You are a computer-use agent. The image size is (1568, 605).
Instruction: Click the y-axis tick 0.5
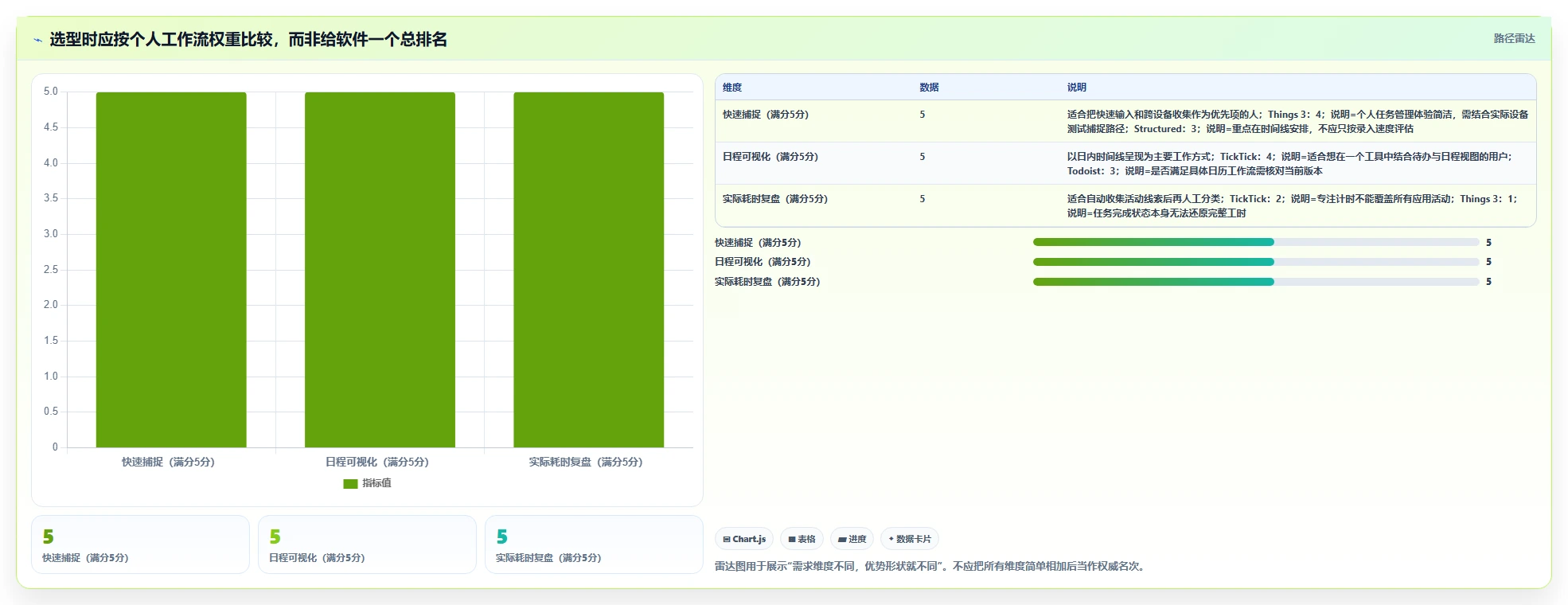[51, 412]
